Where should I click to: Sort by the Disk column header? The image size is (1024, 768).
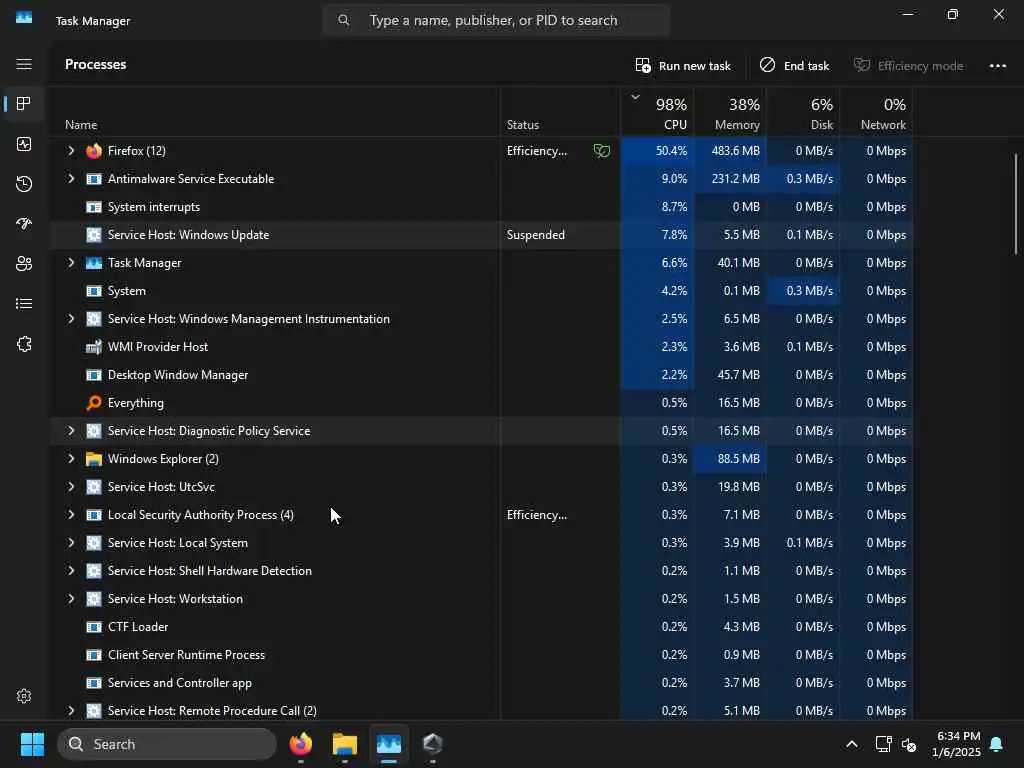tap(803, 112)
